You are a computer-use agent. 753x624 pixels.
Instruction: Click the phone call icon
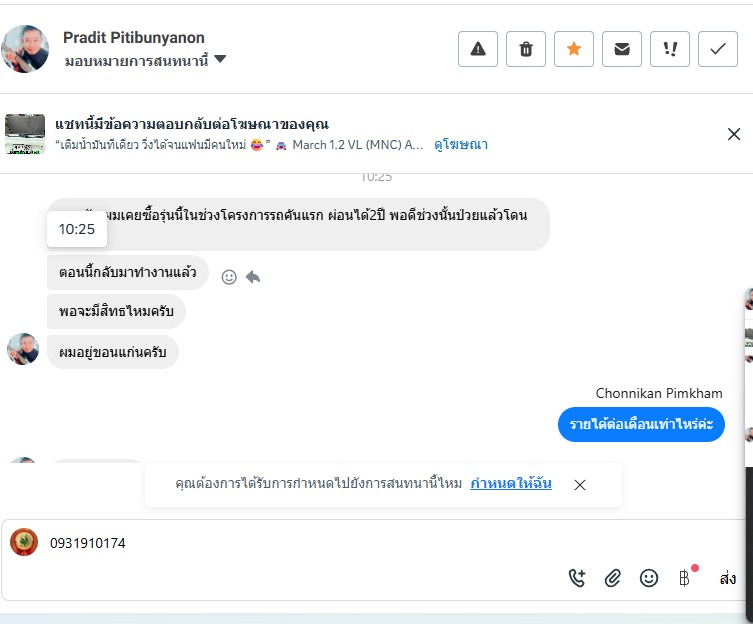(x=577, y=577)
